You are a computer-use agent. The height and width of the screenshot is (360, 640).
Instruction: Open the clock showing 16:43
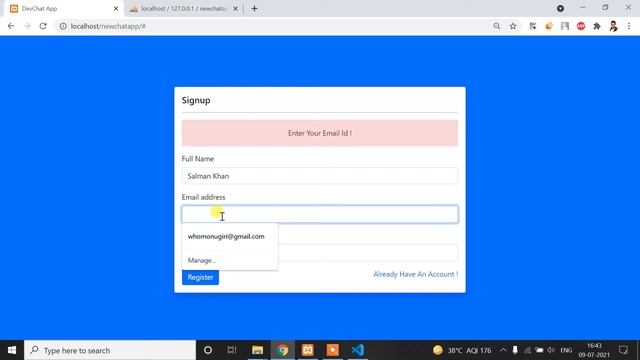click(x=594, y=350)
